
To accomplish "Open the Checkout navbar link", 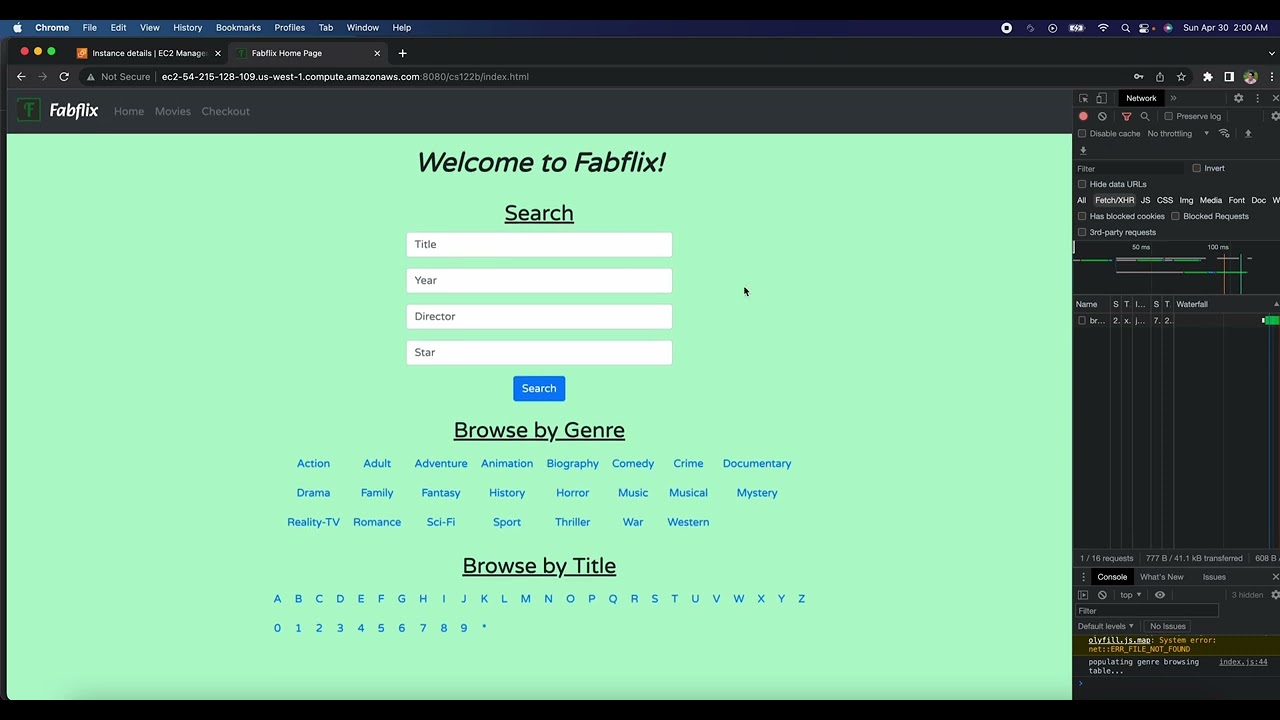I will pyautogui.click(x=225, y=111).
